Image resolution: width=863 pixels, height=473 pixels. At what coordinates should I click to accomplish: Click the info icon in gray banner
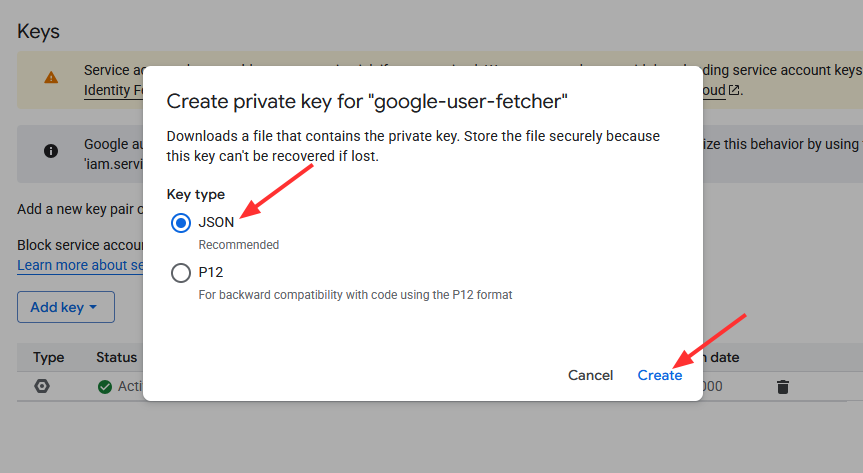(x=51, y=151)
